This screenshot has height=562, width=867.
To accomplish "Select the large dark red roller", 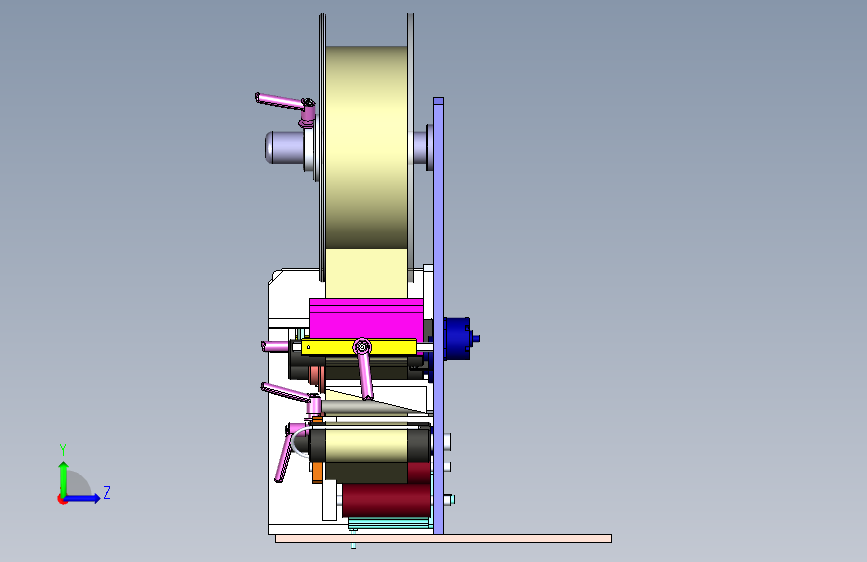I will [x=386, y=501].
